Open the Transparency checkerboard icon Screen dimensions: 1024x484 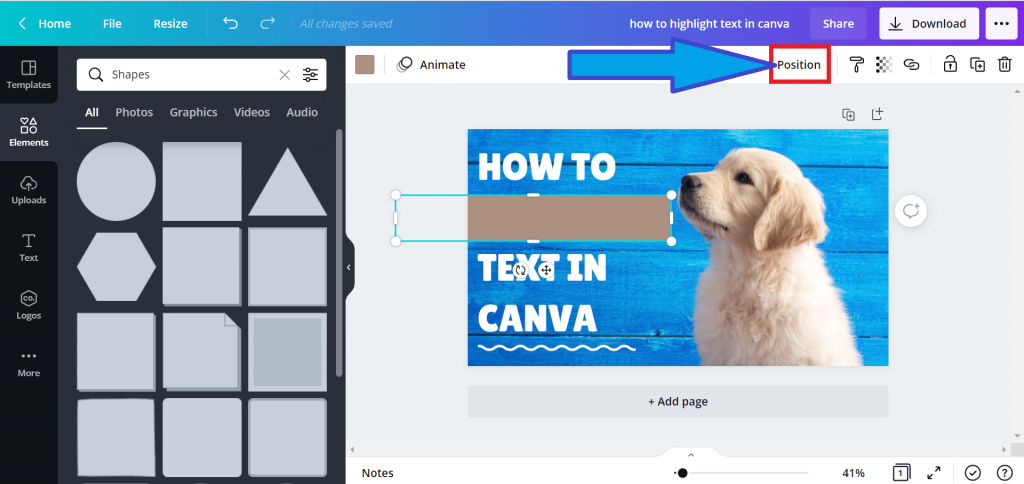coord(884,64)
